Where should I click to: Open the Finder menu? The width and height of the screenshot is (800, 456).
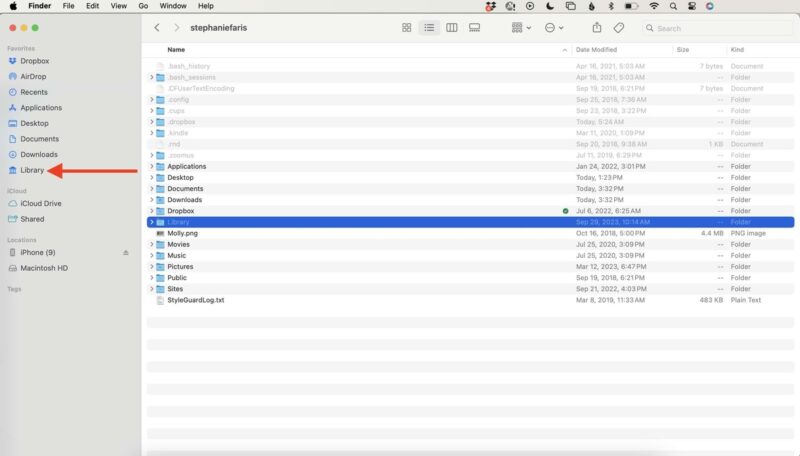39,6
